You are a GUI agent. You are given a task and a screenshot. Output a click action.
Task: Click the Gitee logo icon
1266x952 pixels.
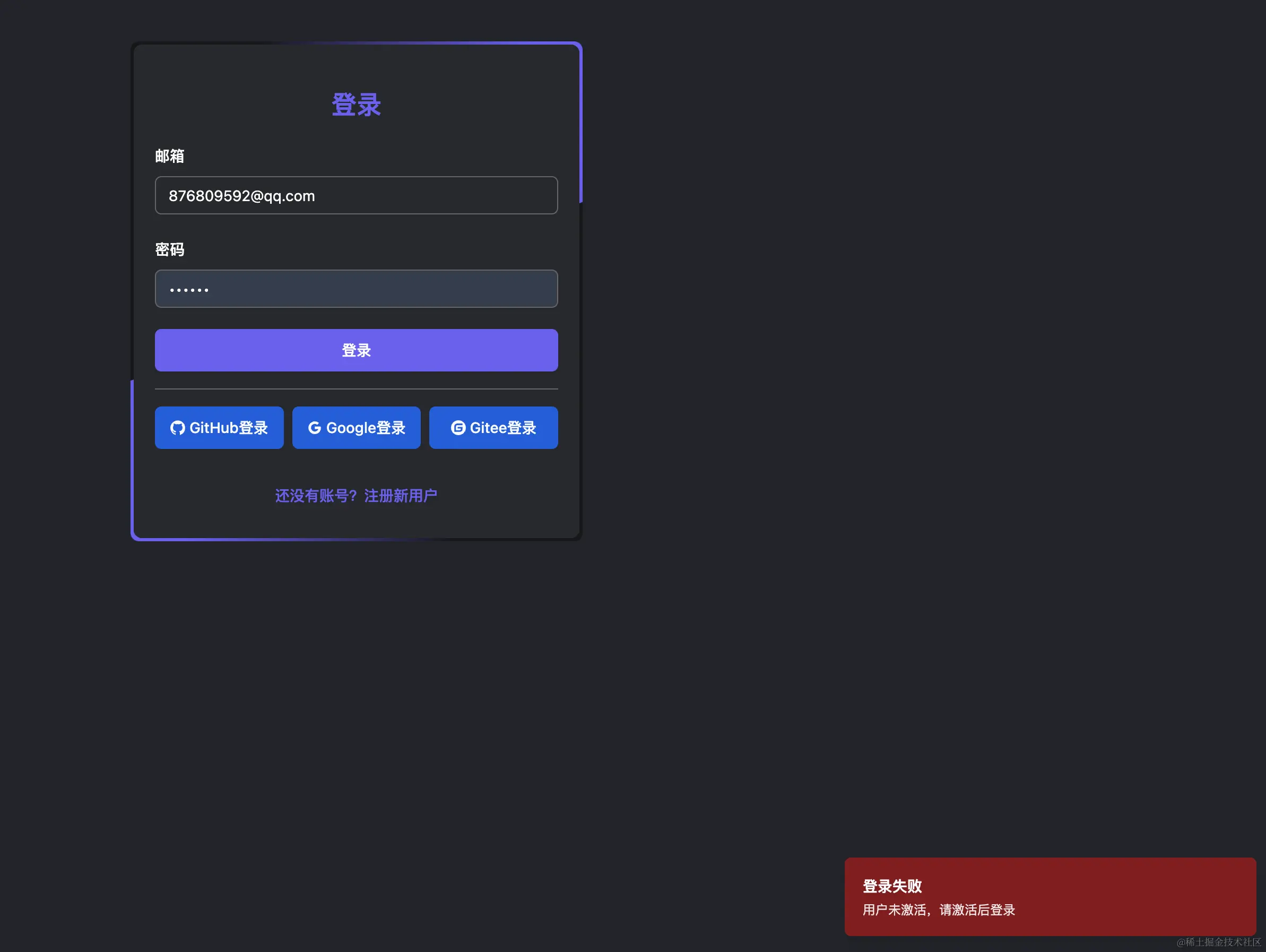[x=458, y=428]
